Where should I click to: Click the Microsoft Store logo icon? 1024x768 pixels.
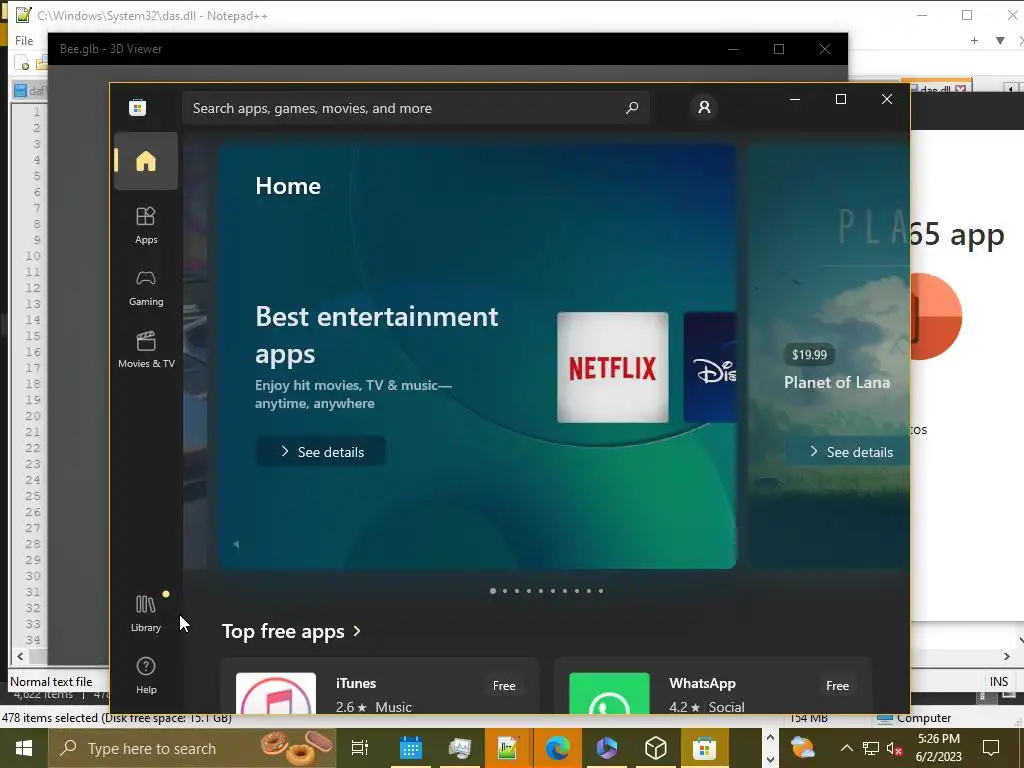coord(137,108)
